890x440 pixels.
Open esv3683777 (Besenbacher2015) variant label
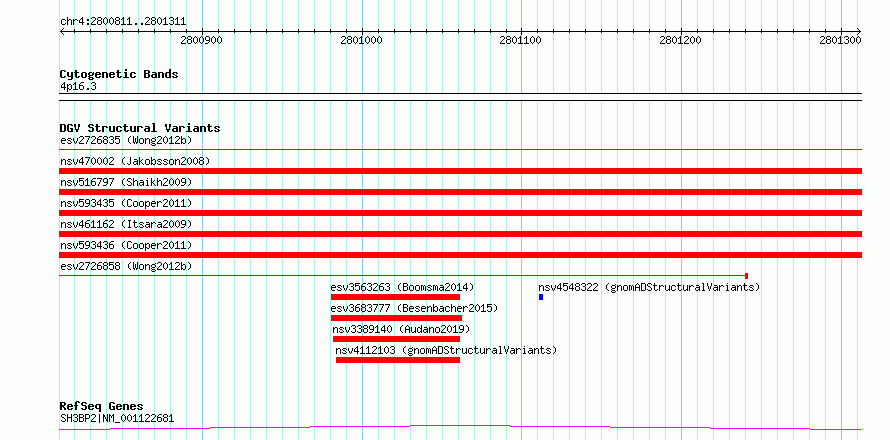pos(414,308)
